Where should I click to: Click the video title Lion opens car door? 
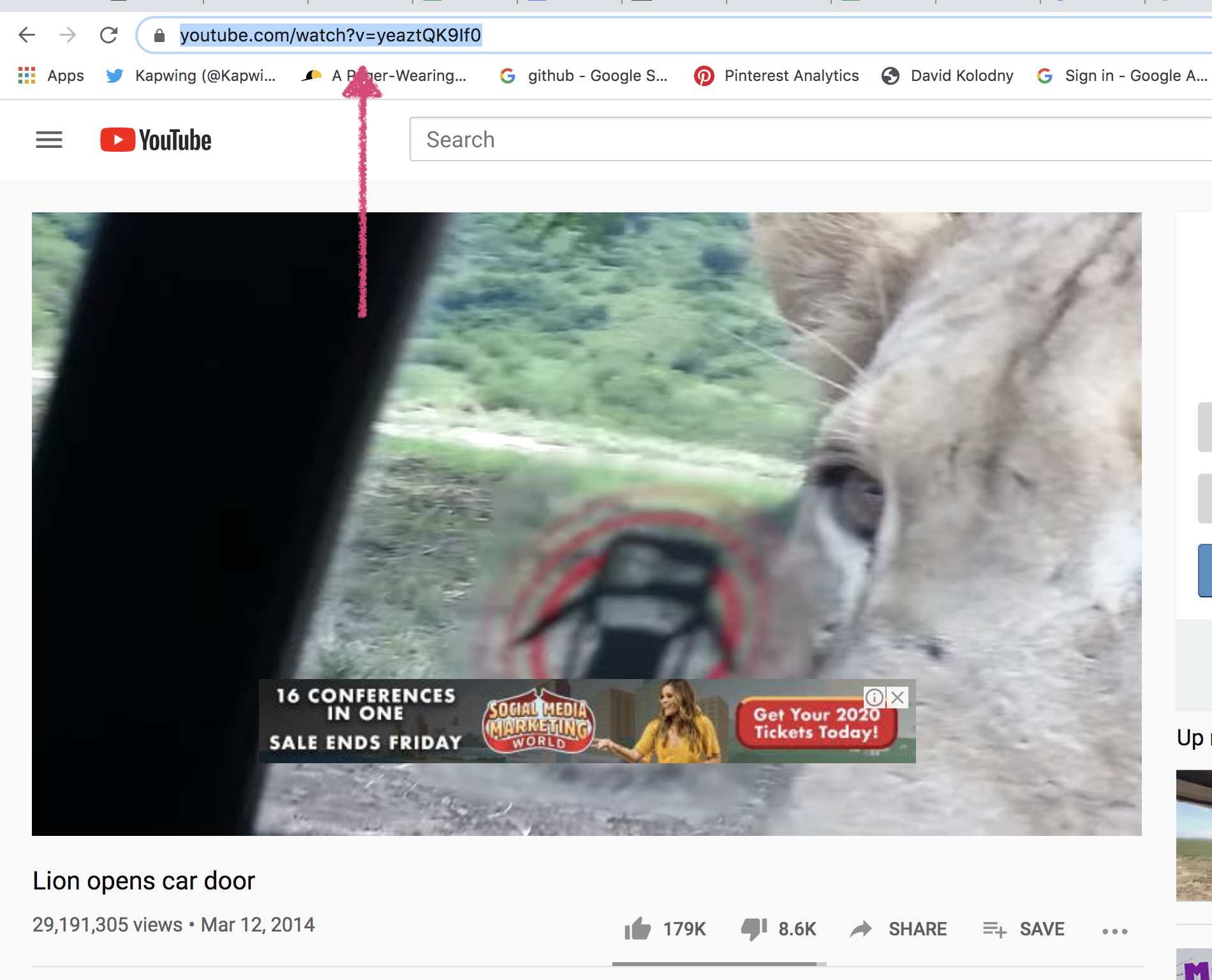click(x=143, y=881)
